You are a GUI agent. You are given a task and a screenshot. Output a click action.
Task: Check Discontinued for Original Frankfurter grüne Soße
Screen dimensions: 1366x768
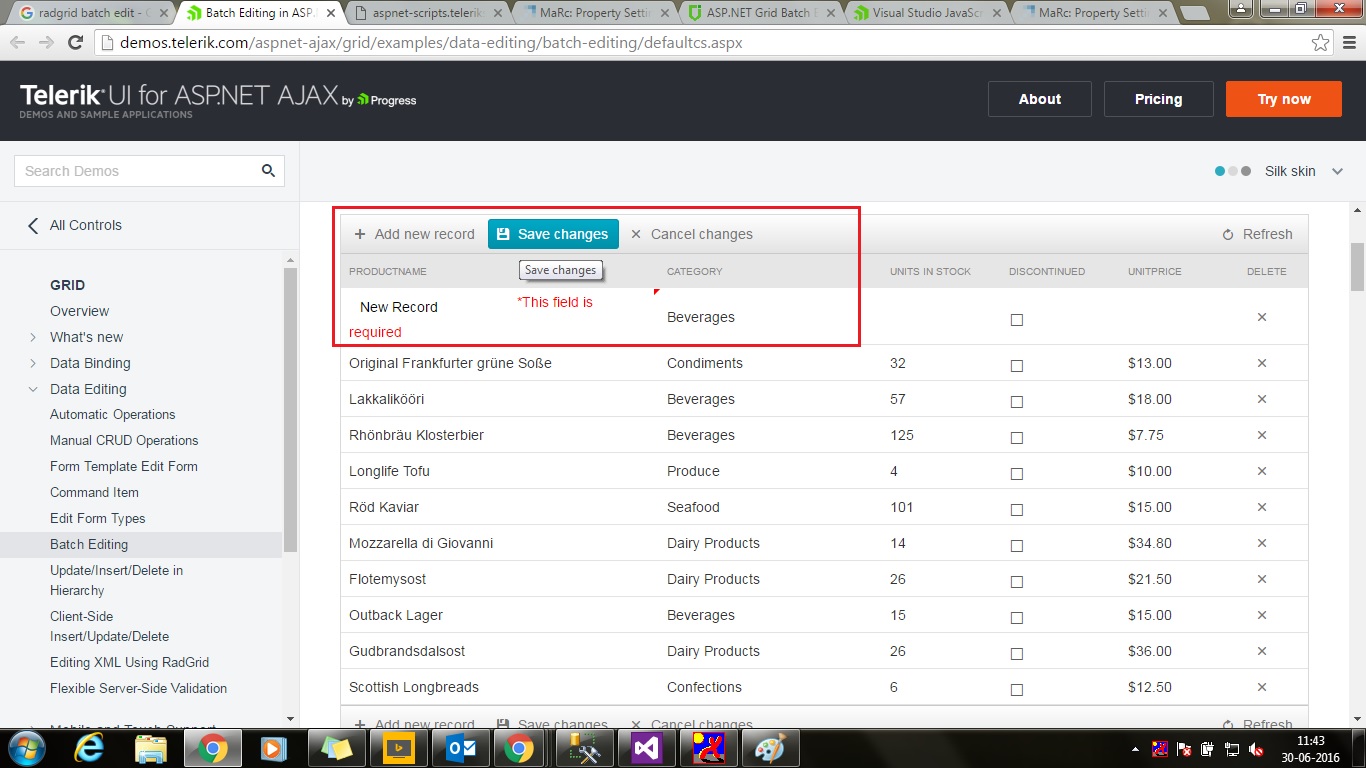1017,366
